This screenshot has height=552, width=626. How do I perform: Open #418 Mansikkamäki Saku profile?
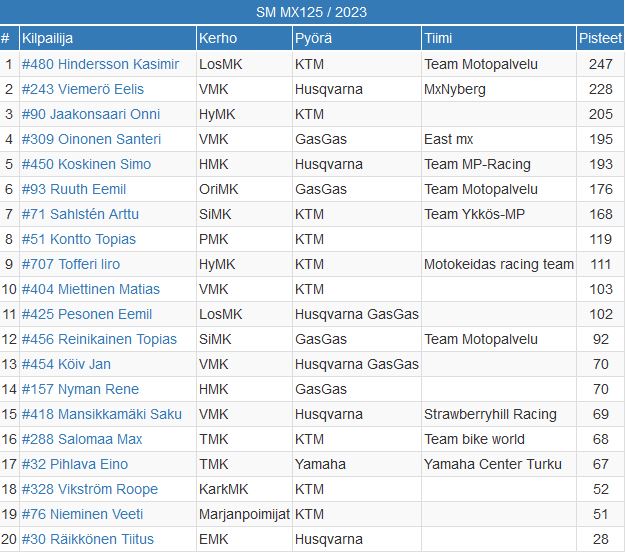(101, 414)
